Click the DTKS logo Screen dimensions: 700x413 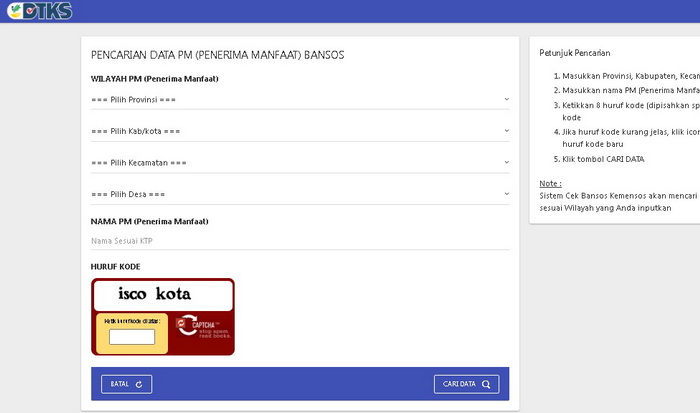click(x=40, y=11)
